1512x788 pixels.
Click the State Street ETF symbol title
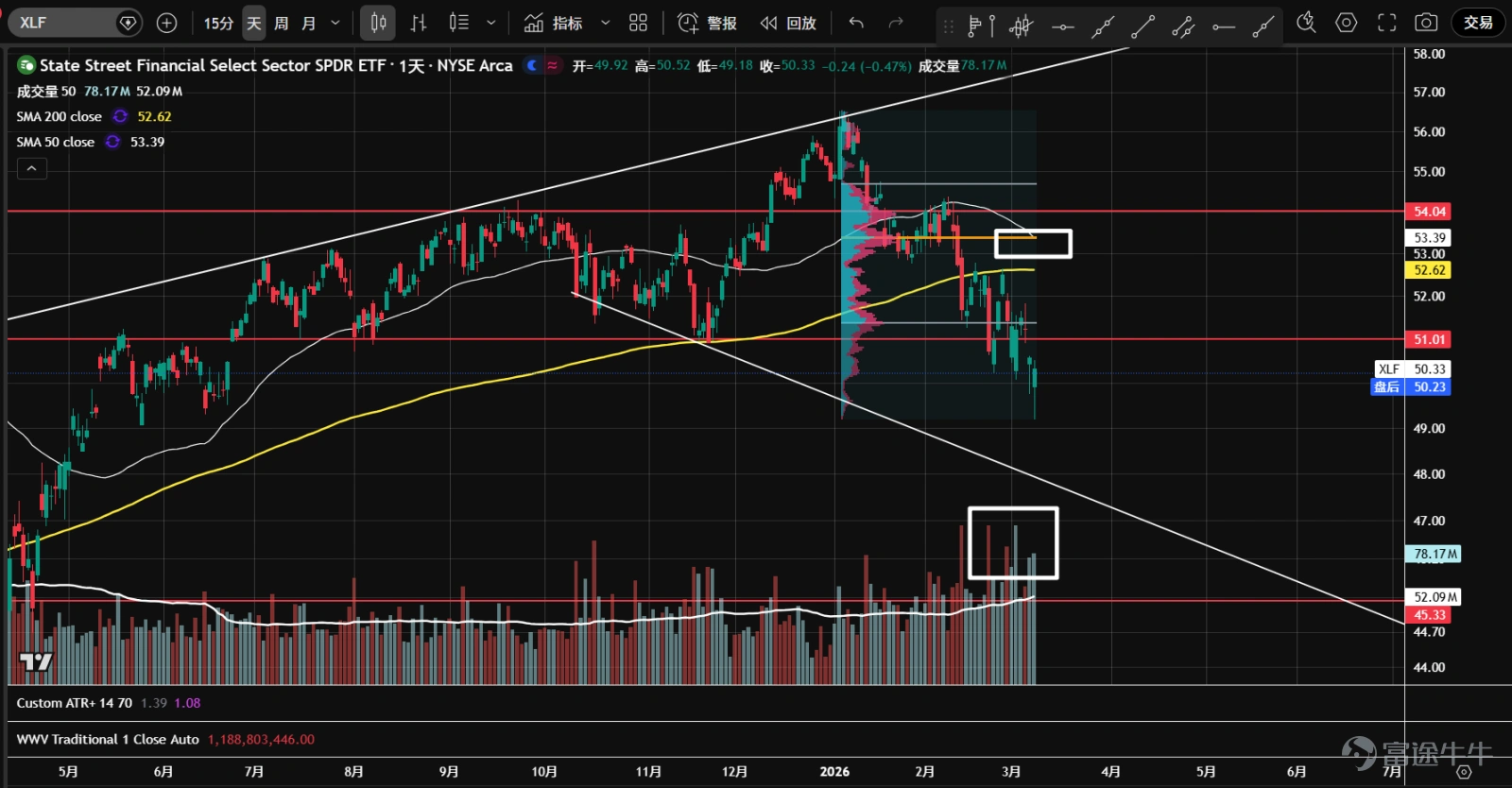[276, 65]
